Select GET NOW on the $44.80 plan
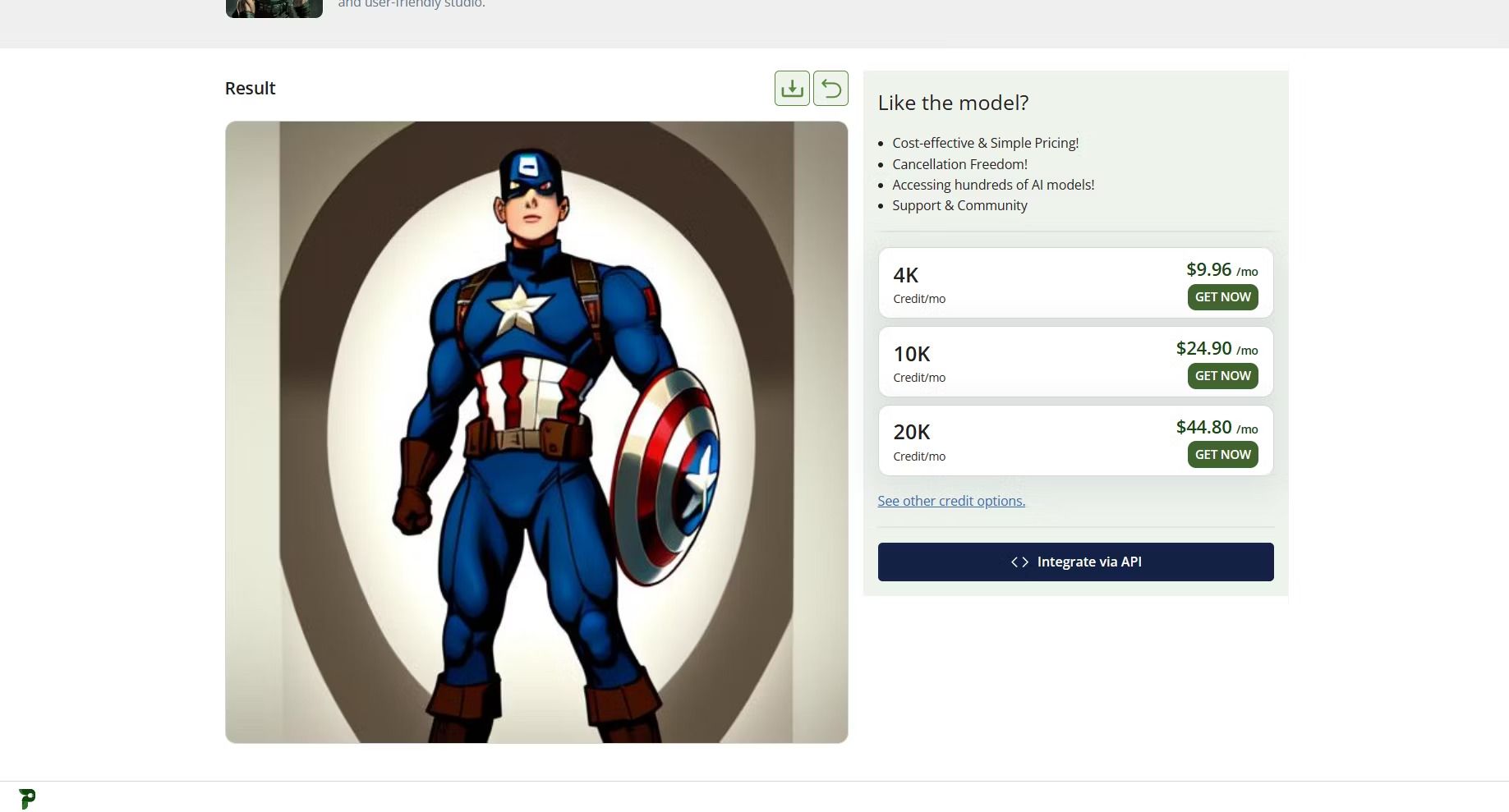This screenshot has width=1509, height=812. 1222,455
